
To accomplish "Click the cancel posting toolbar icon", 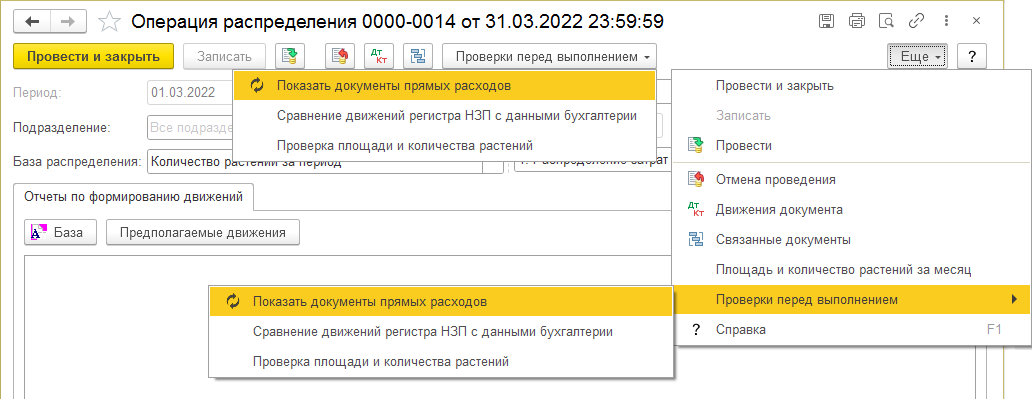I will [337, 57].
